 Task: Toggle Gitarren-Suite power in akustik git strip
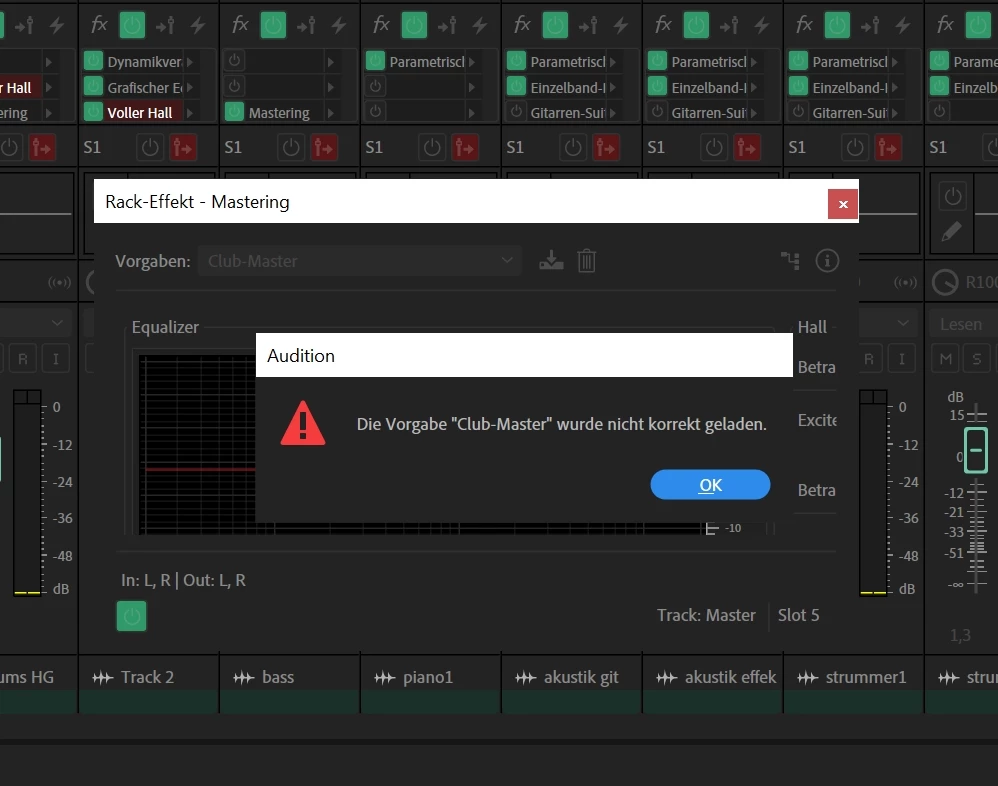(x=516, y=112)
